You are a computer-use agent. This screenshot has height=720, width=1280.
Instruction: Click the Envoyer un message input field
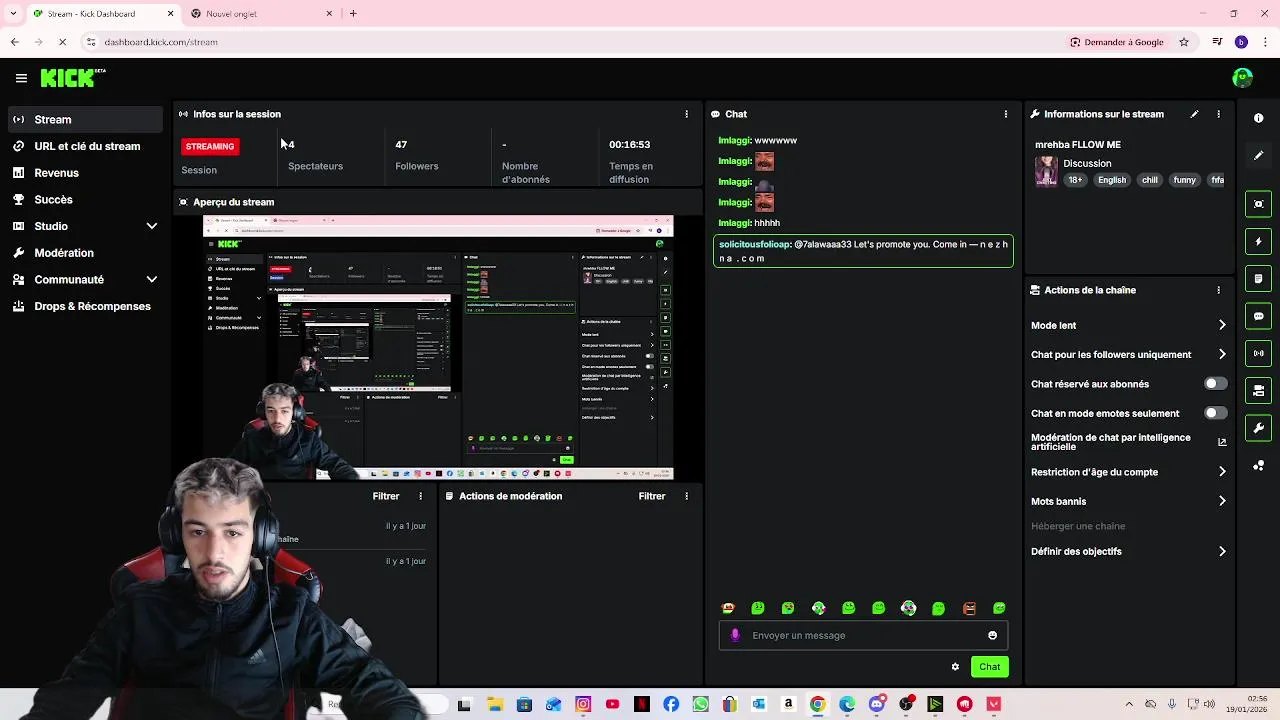863,635
